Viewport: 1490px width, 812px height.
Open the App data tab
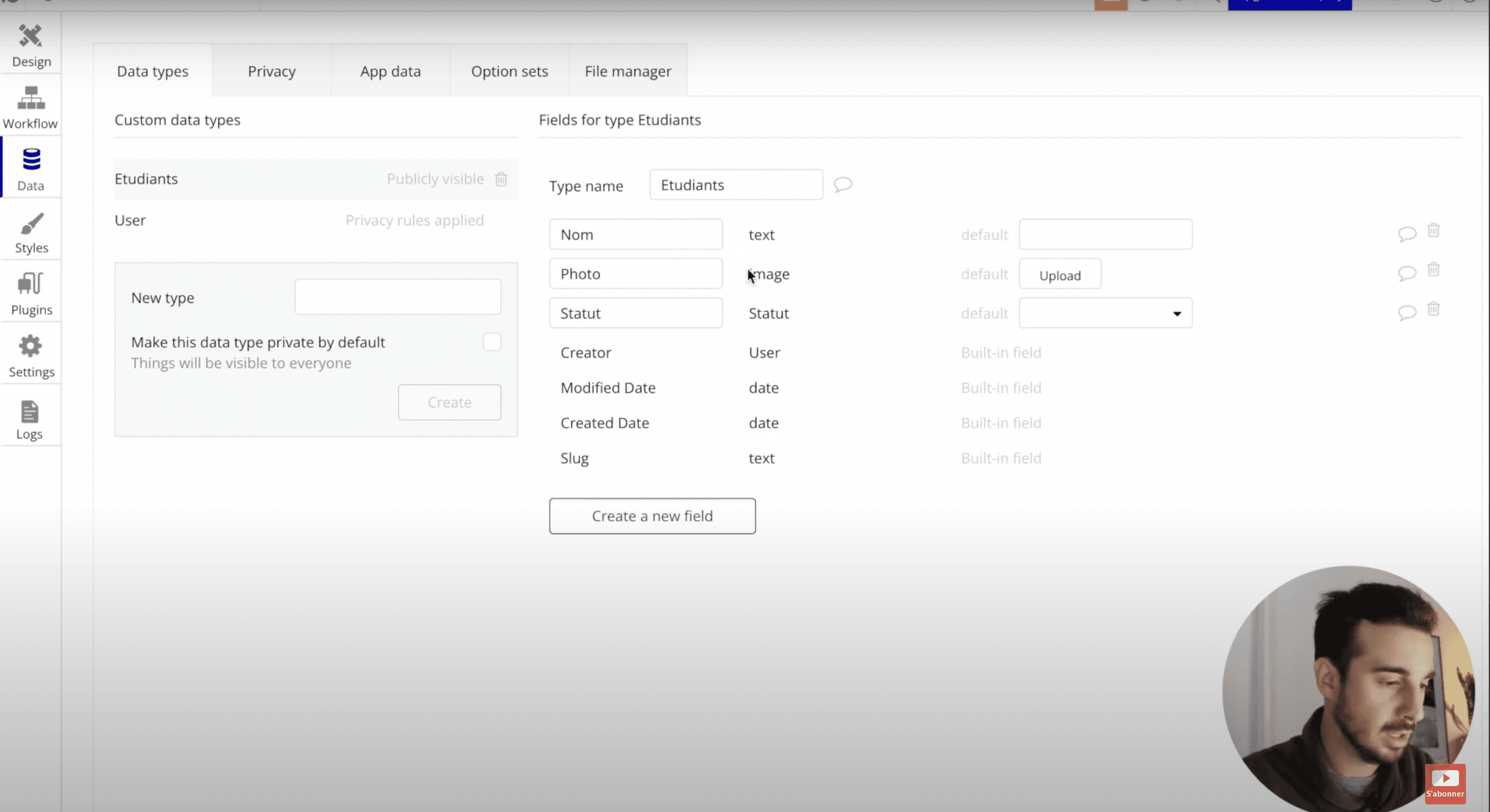(x=391, y=71)
